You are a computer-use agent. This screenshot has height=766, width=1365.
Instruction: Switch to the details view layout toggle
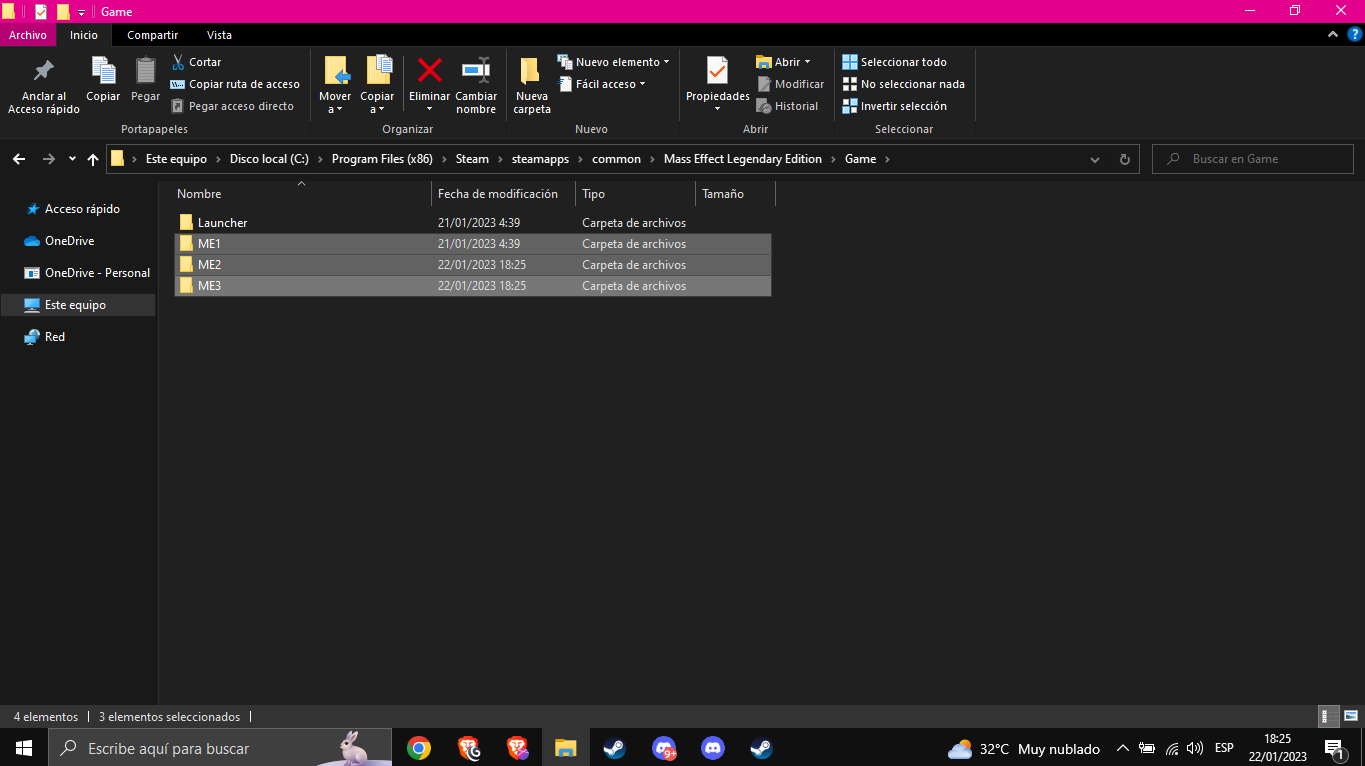coord(1329,716)
